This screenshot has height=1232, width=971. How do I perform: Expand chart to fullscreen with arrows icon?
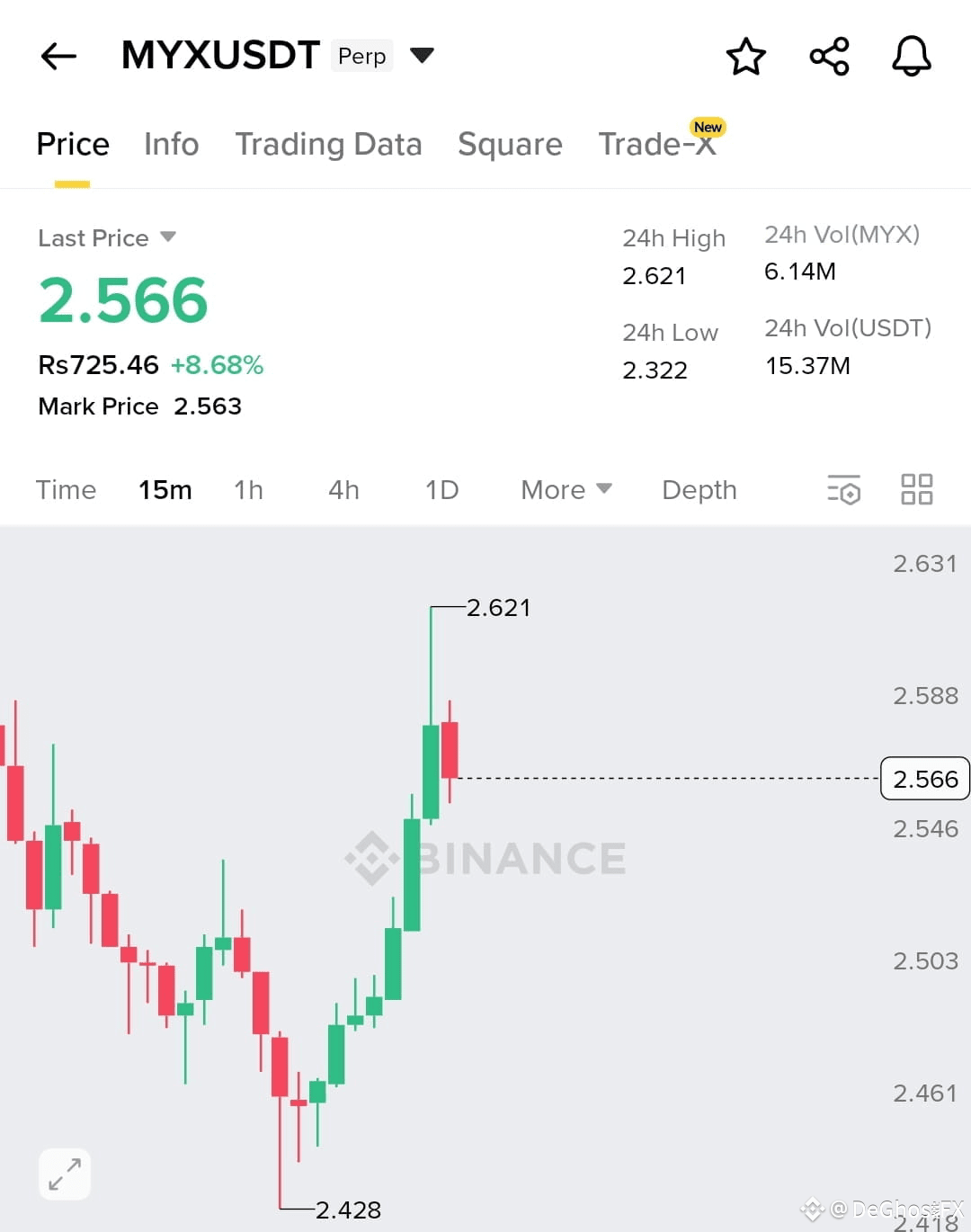tap(65, 1174)
